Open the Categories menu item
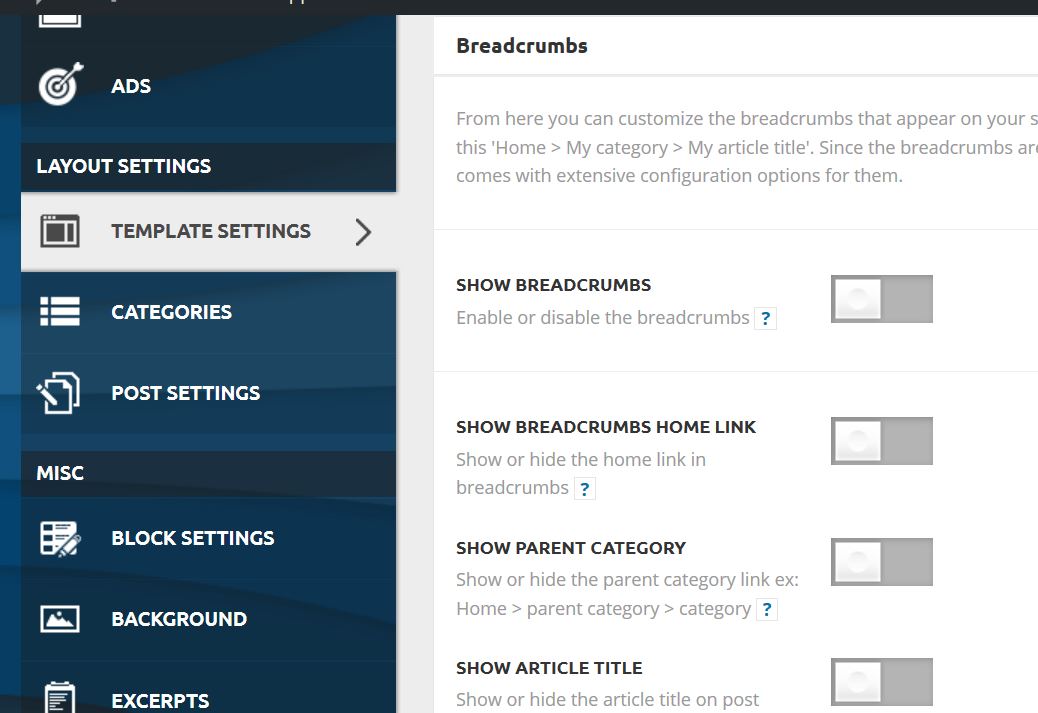 [209, 312]
